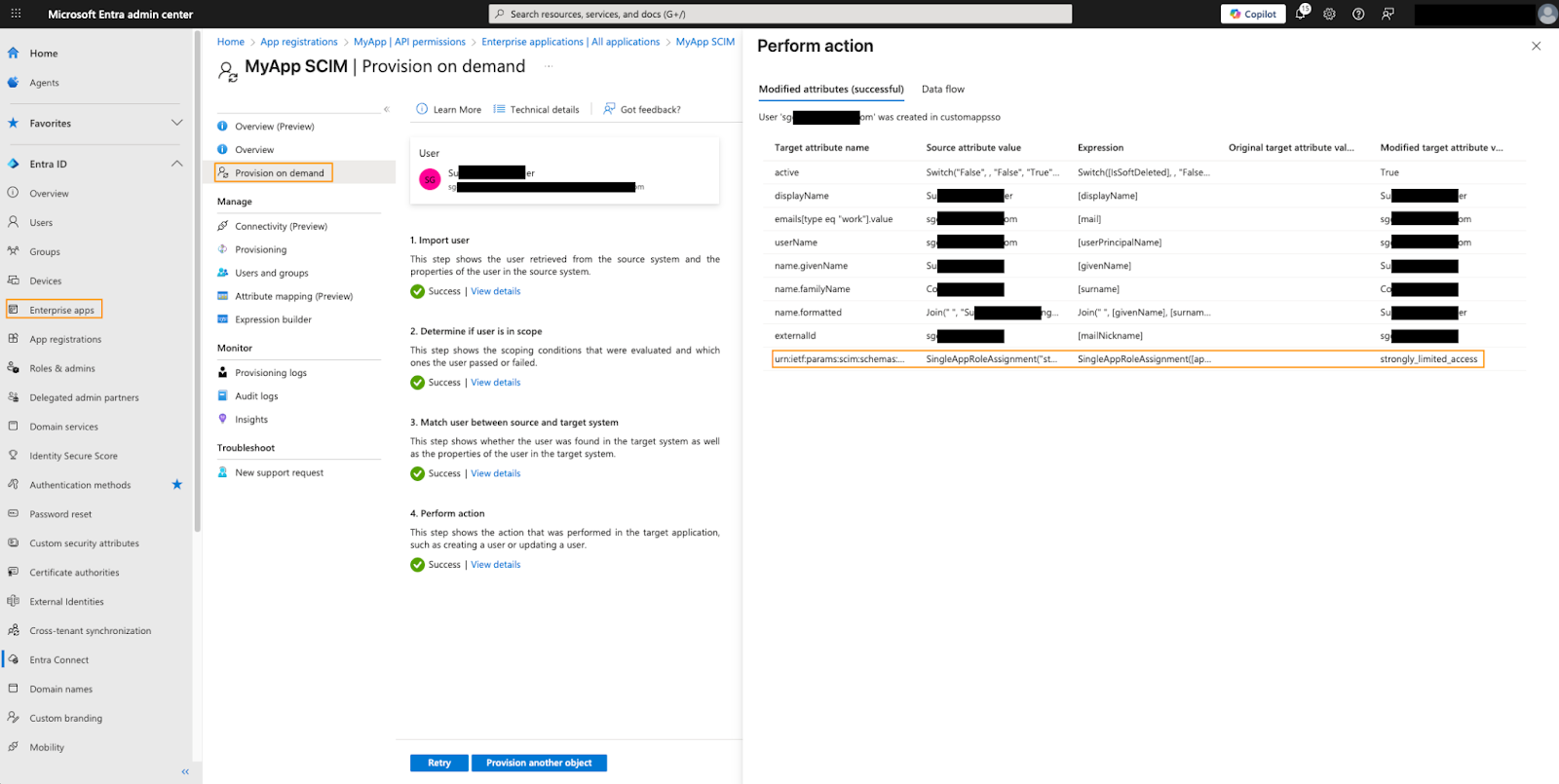Click the Retry button
Screen dimensions: 1559x784
[x=439, y=764]
